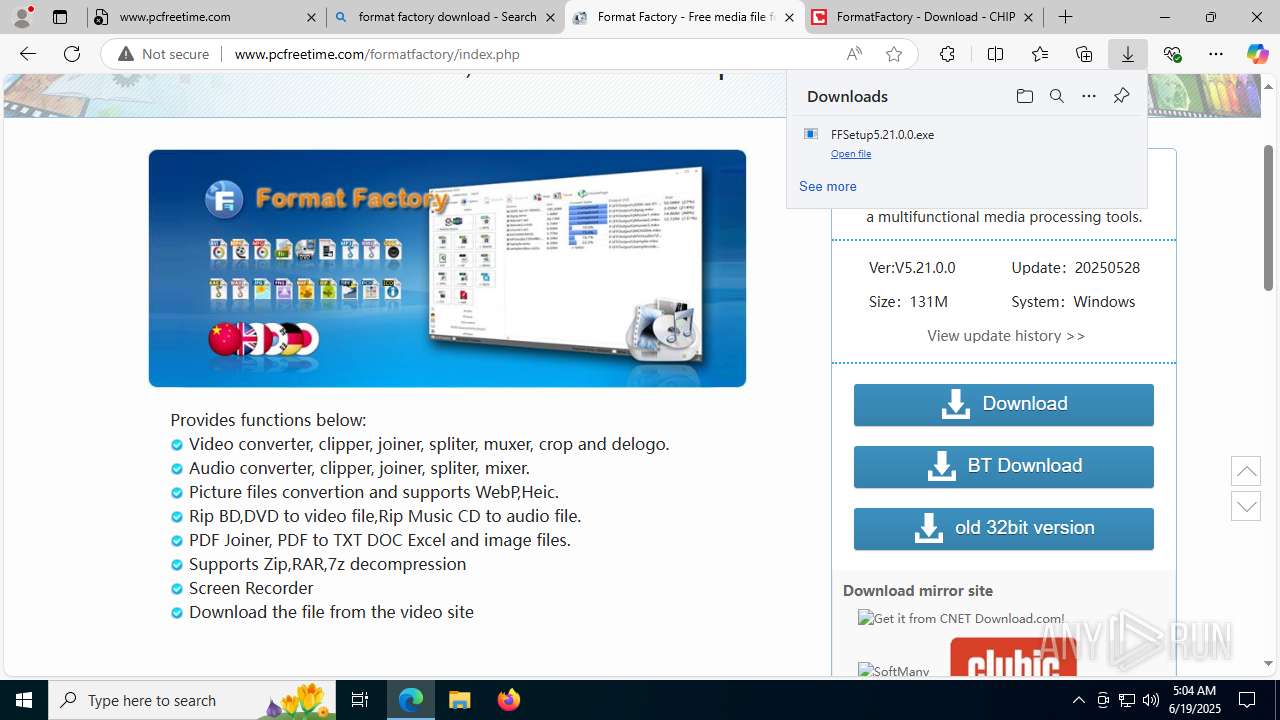Click See more in the Downloads panel

(x=828, y=186)
